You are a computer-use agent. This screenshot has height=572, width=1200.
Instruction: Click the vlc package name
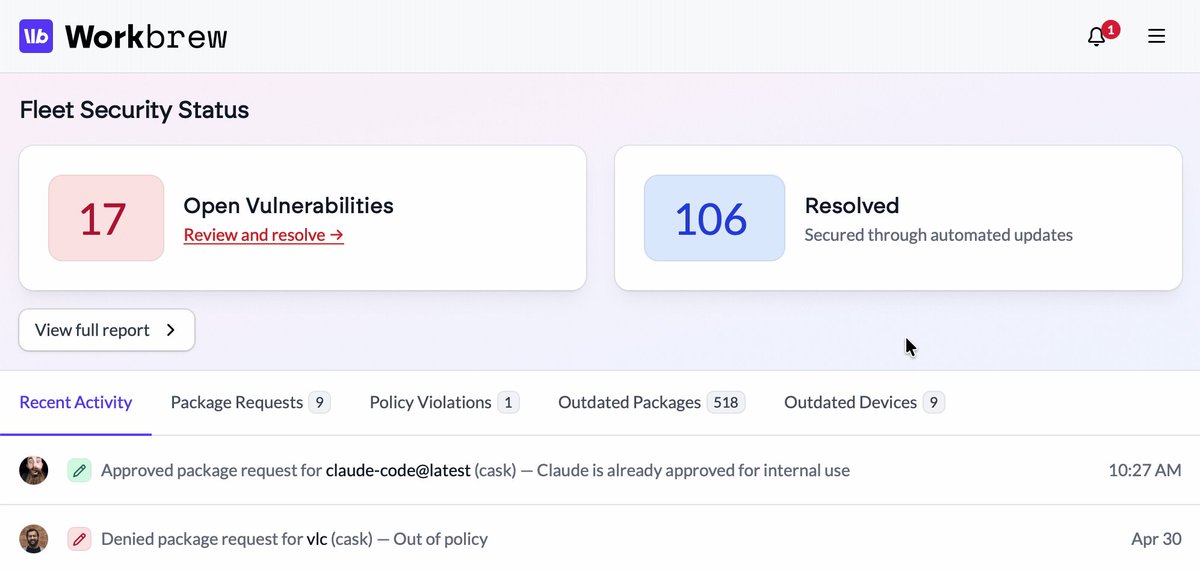click(316, 539)
